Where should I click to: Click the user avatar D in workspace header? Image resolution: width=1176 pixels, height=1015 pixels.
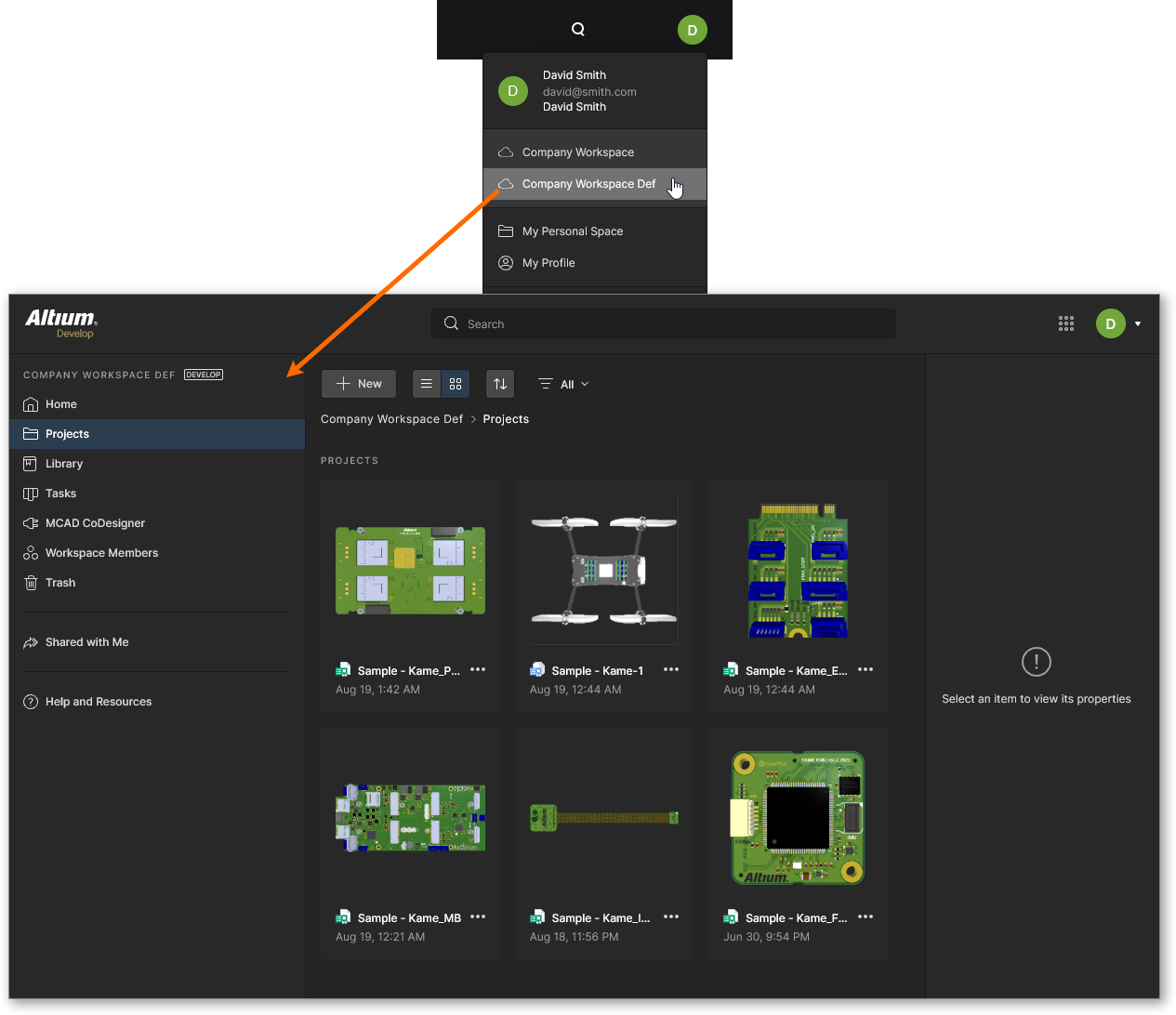1111,323
